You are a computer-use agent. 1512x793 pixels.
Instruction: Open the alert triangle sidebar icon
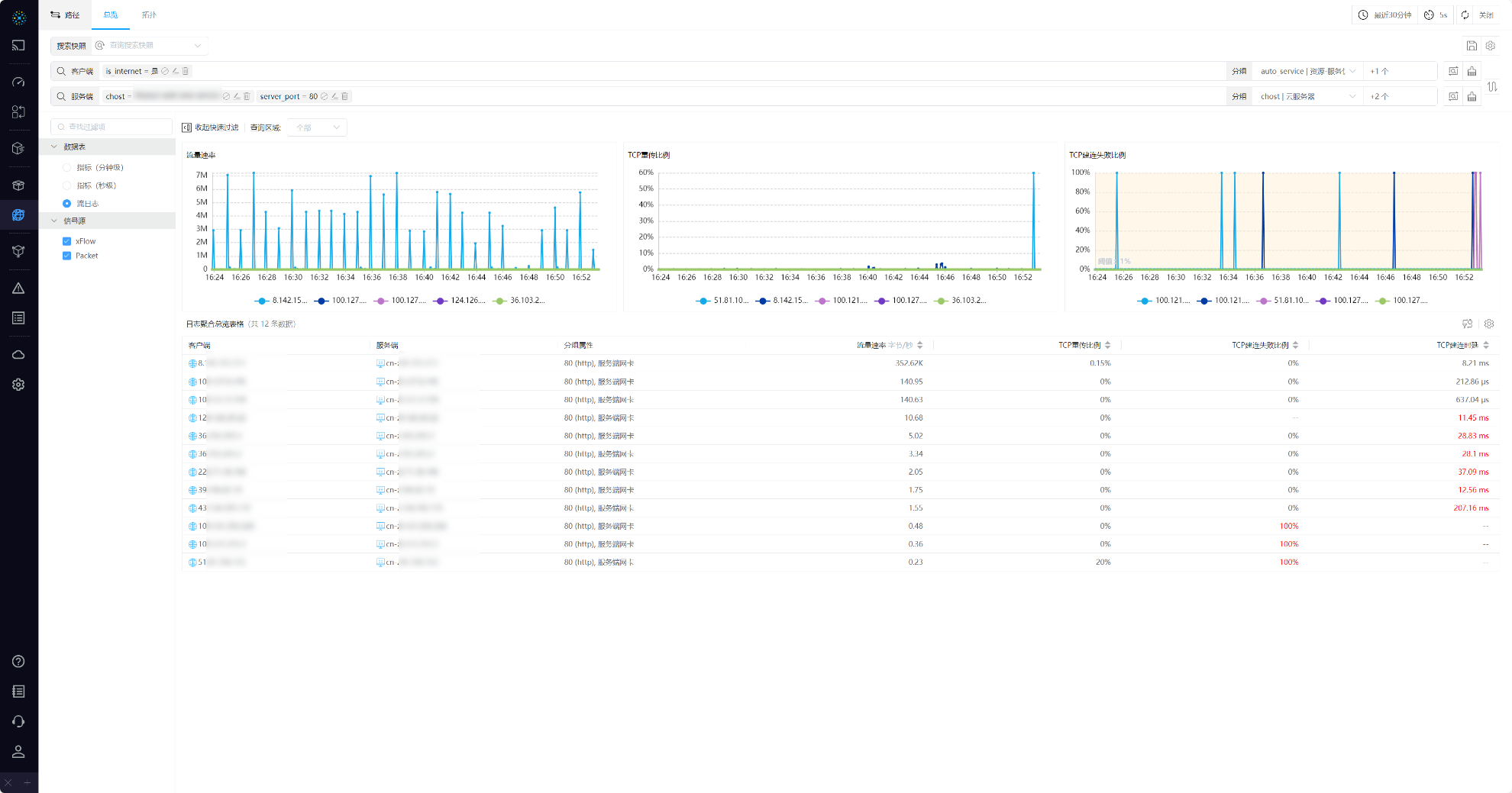coord(18,289)
